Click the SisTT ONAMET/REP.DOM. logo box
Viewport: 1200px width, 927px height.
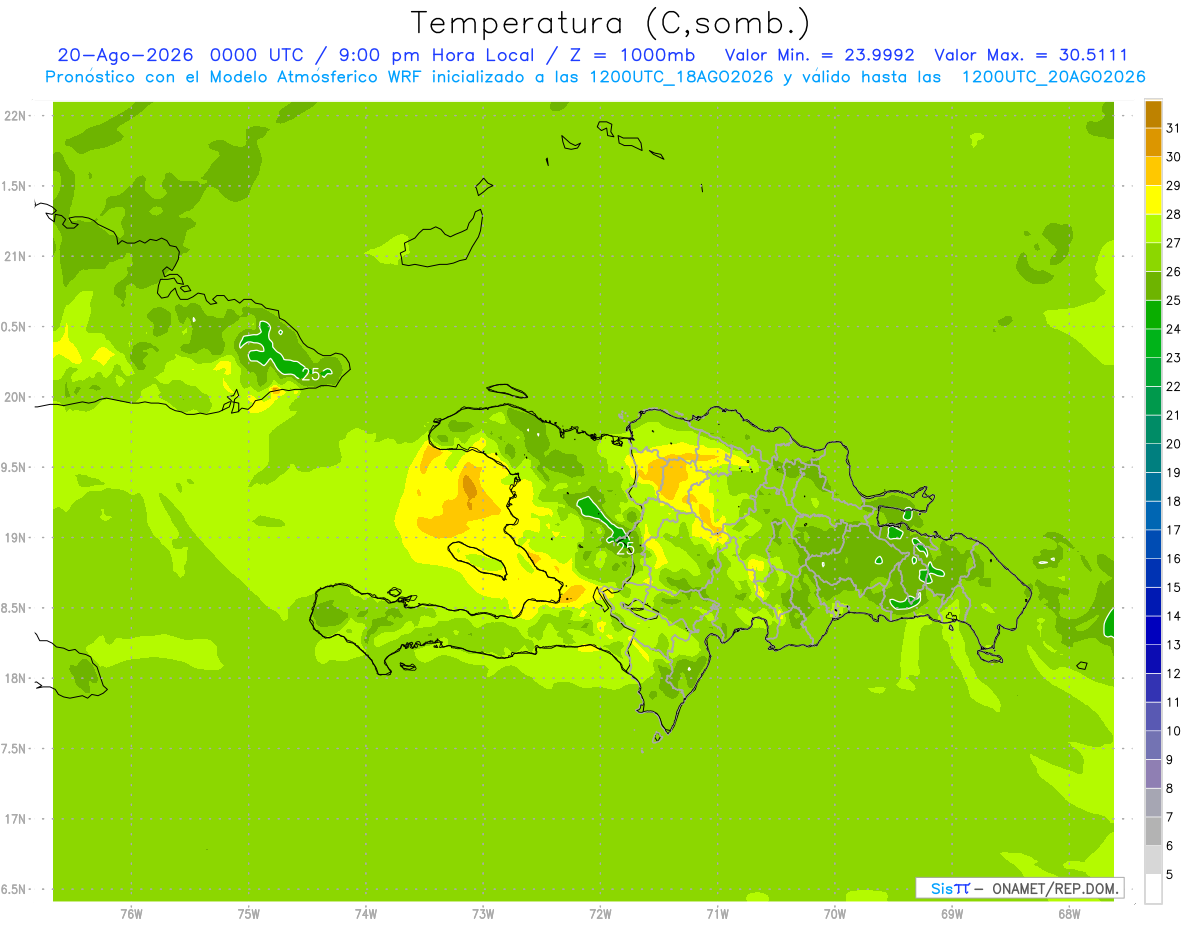1019,888
